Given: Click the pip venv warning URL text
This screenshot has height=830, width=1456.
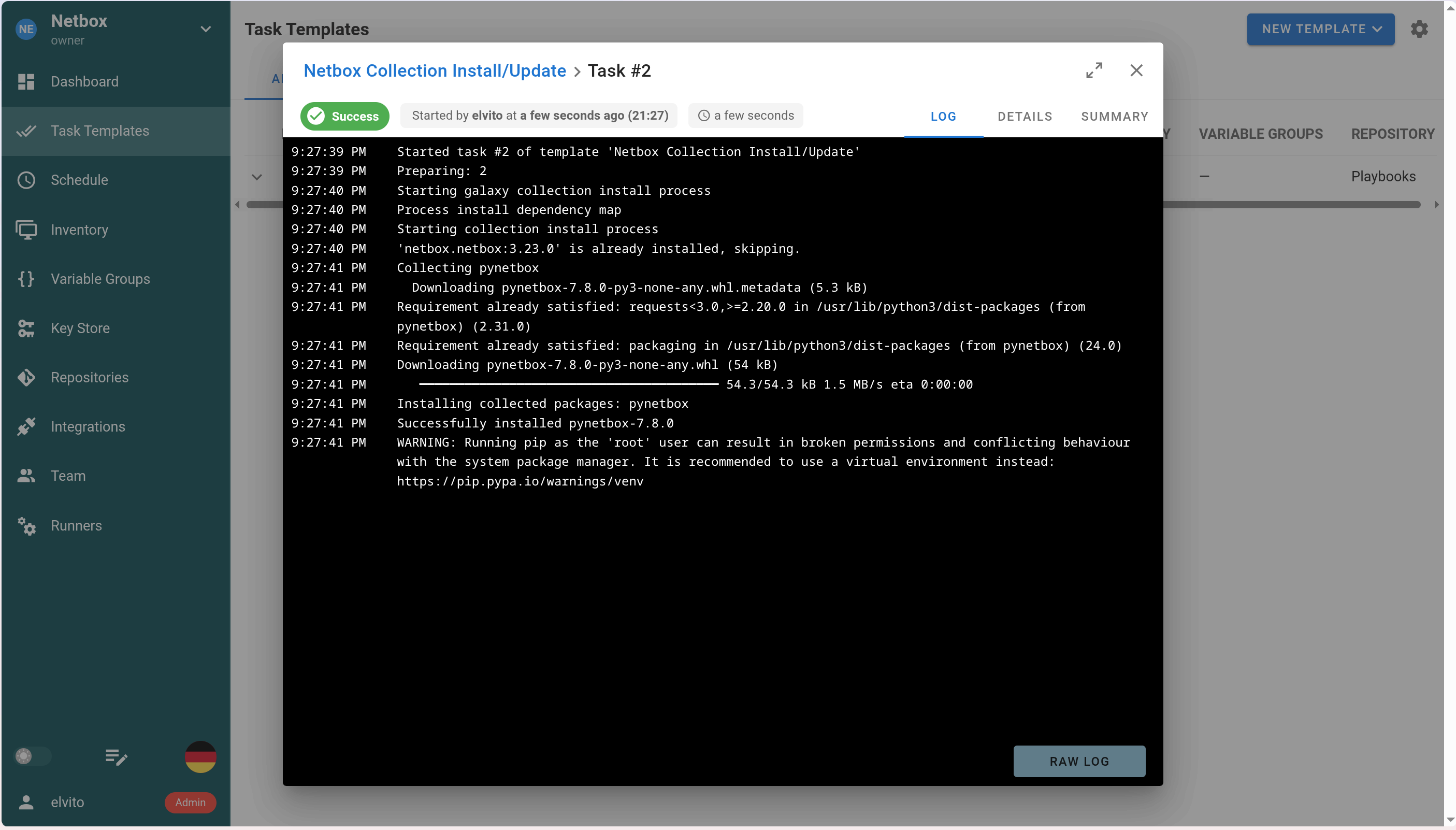Looking at the screenshot, I should tap(520, 481).
